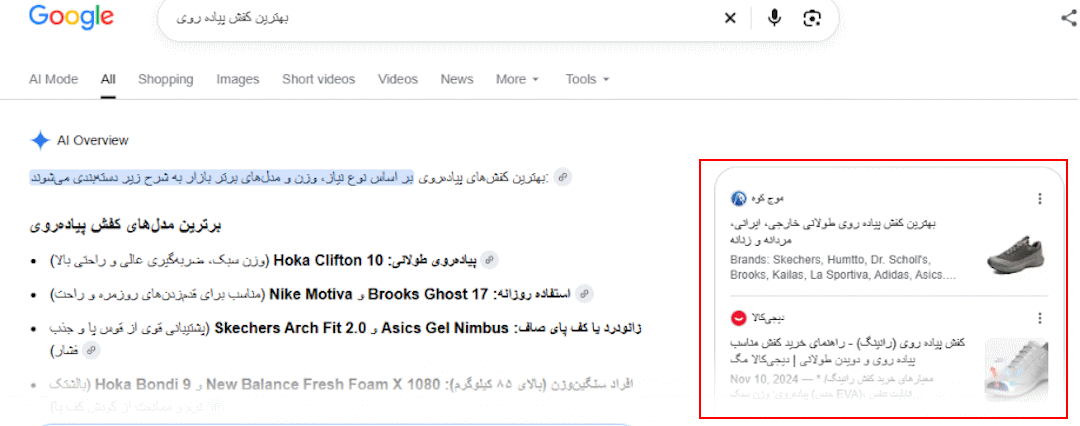This screenshot has width=1080, height=426.
Task: Click the share icon at top right
Action: (1070, 19)
